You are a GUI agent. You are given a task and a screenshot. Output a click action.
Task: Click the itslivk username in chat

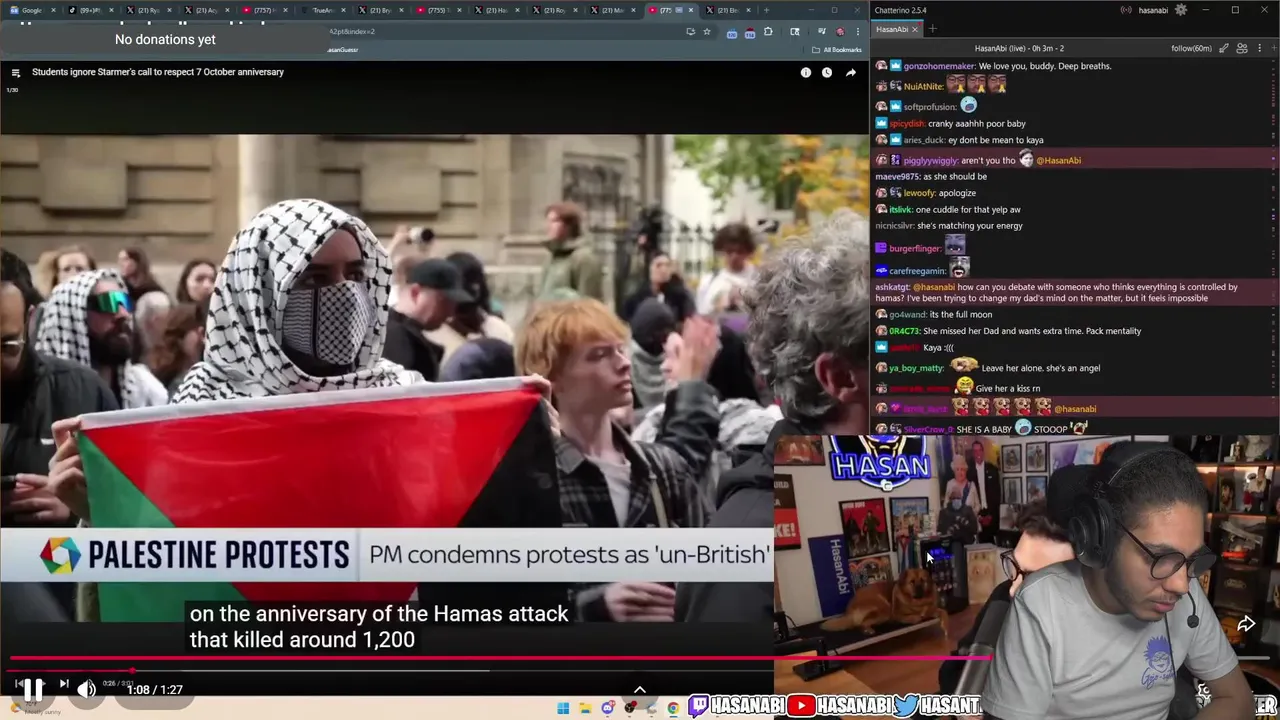901,210
